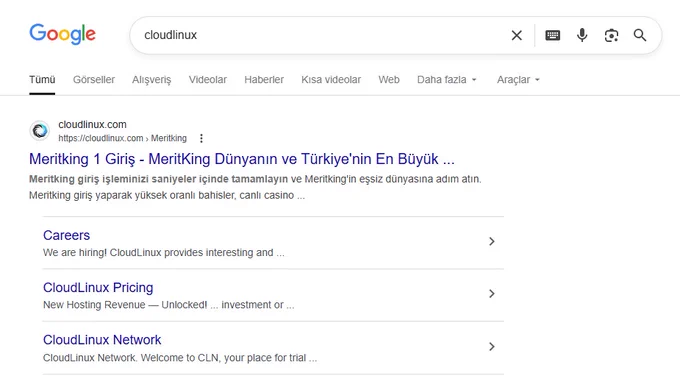680x376 pixels.
Task: Start voice search with microphone icon
Action: tap(582, 35)
